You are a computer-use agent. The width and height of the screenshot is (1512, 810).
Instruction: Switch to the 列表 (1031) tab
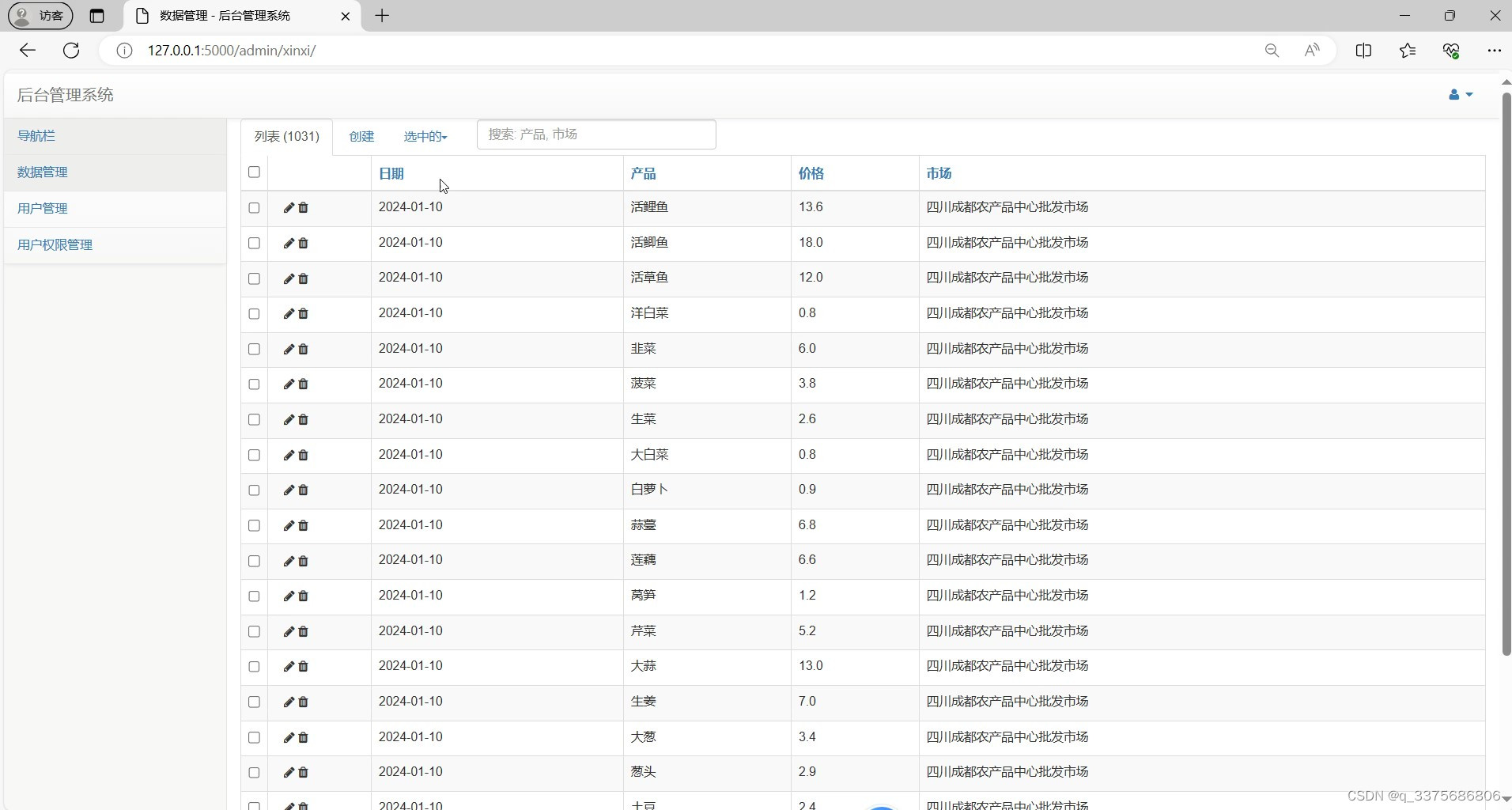(x=285, y=136)
